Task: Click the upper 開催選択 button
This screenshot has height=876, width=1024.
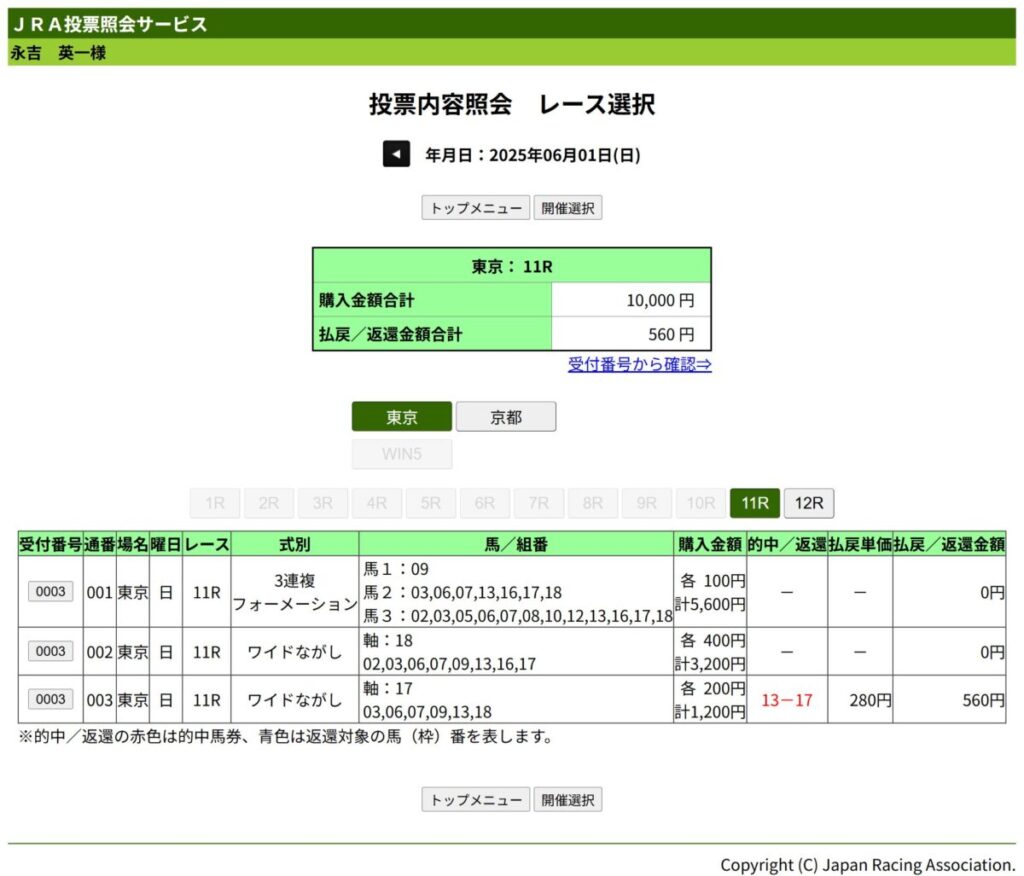Action: coord(567,208)
